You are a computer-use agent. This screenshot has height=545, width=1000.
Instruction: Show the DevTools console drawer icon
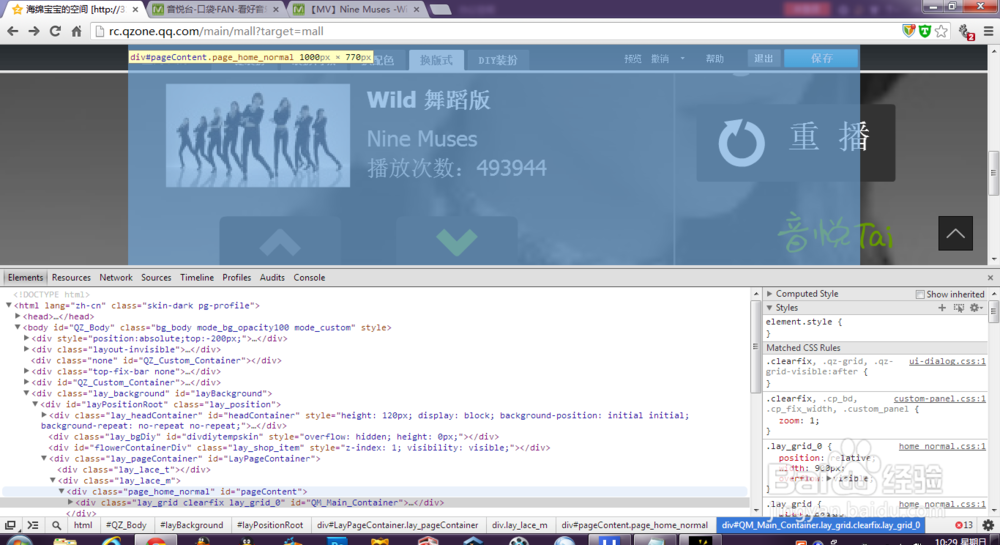33,525
